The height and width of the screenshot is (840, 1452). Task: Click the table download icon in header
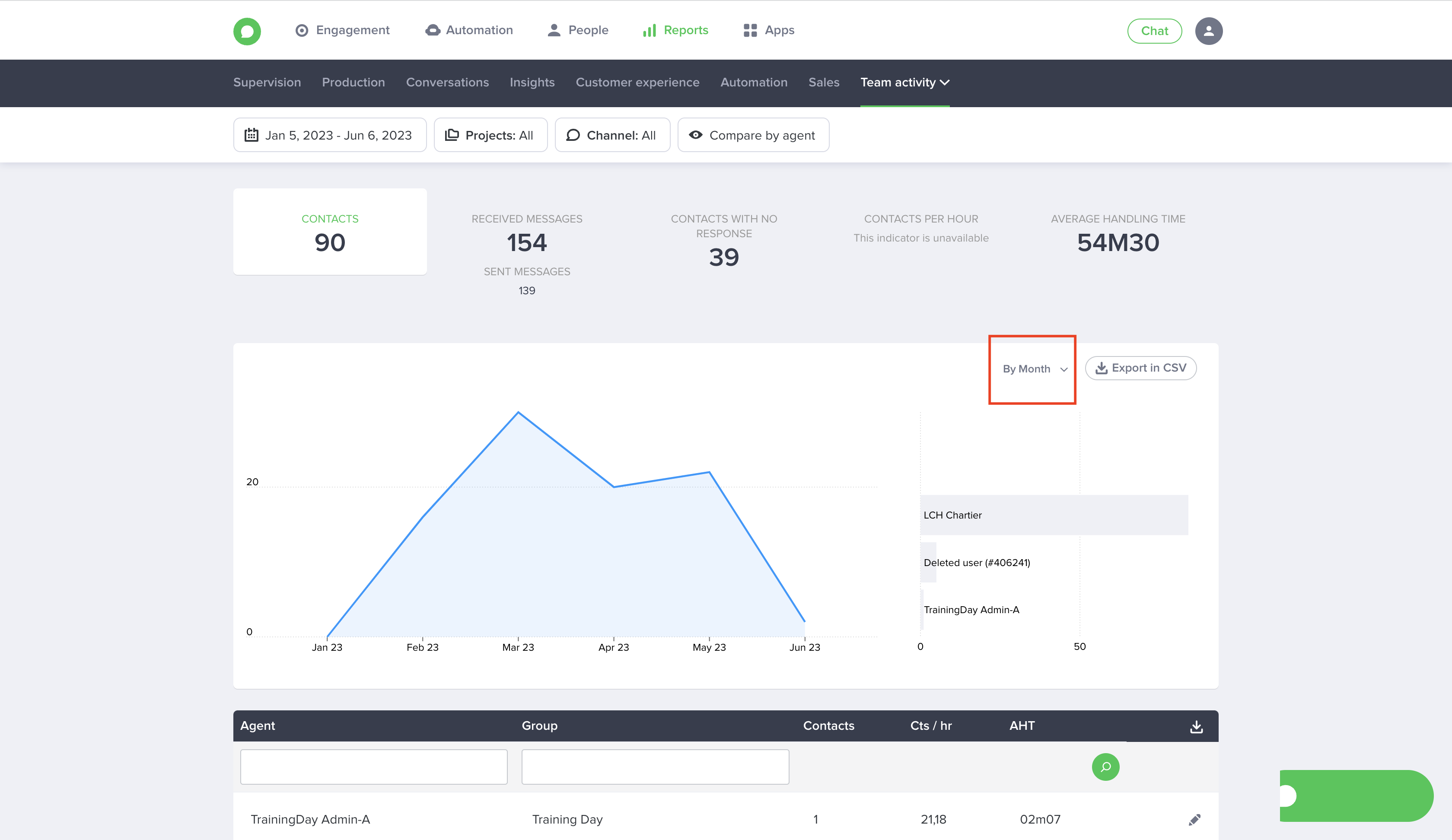(x=1196, y=726)
